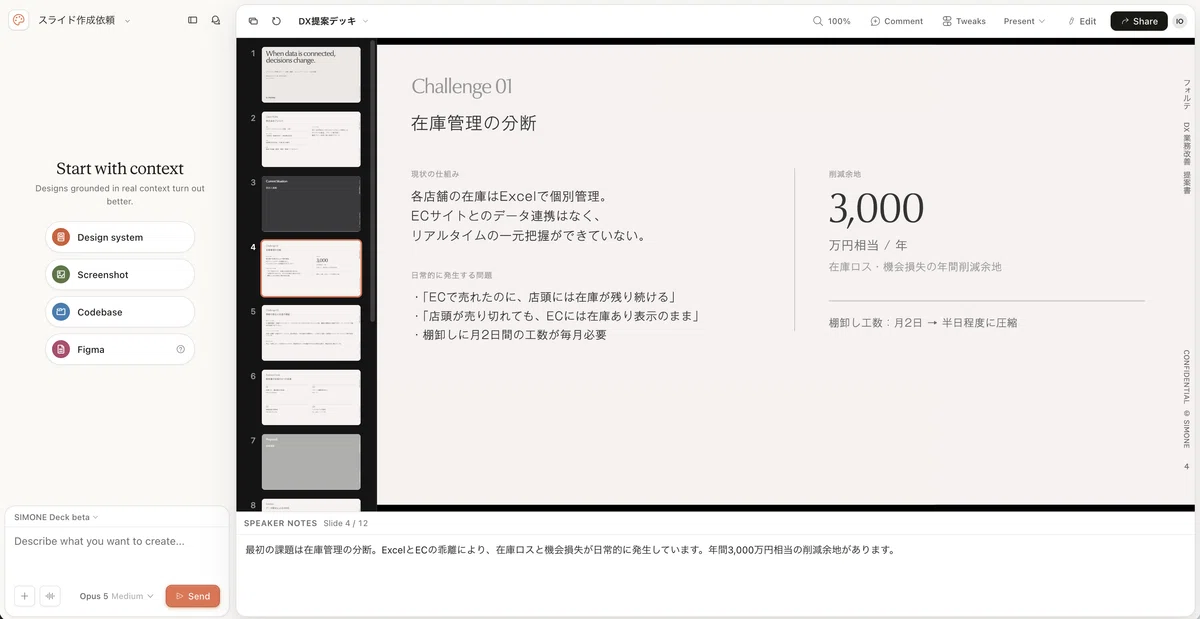Click the palette logo icon

coord(18,20)
